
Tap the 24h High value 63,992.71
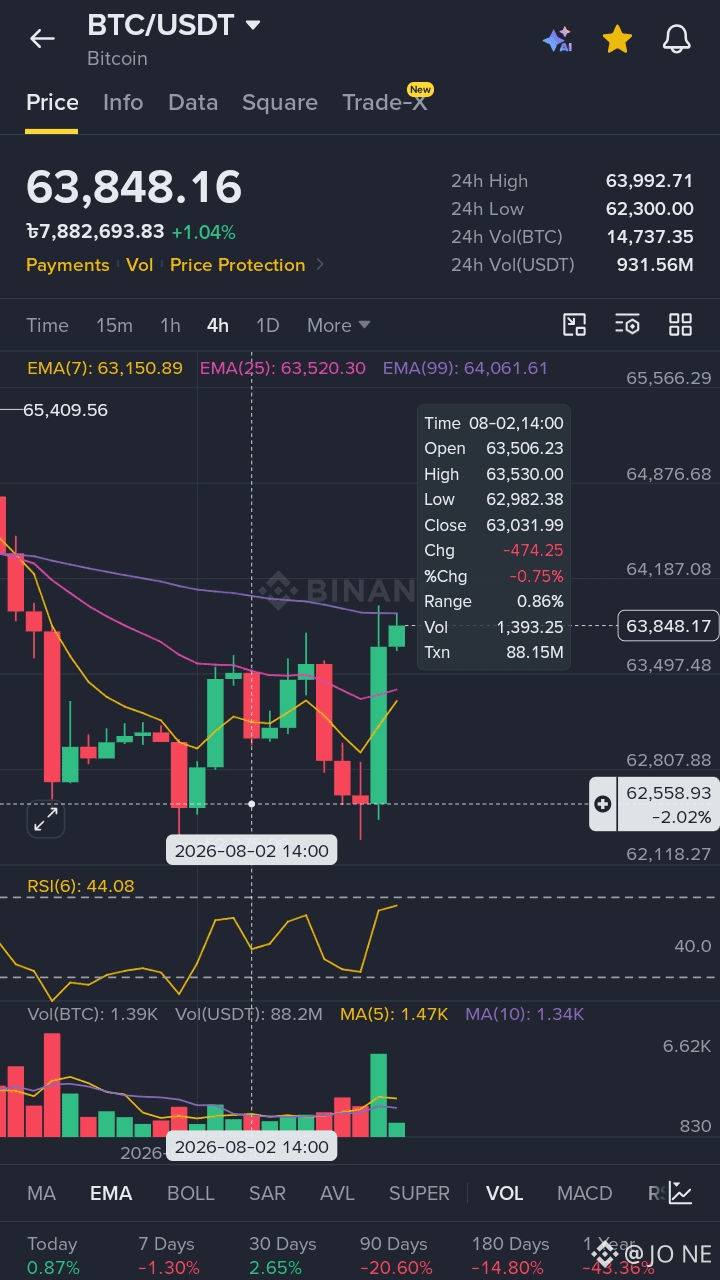(649, 181)
